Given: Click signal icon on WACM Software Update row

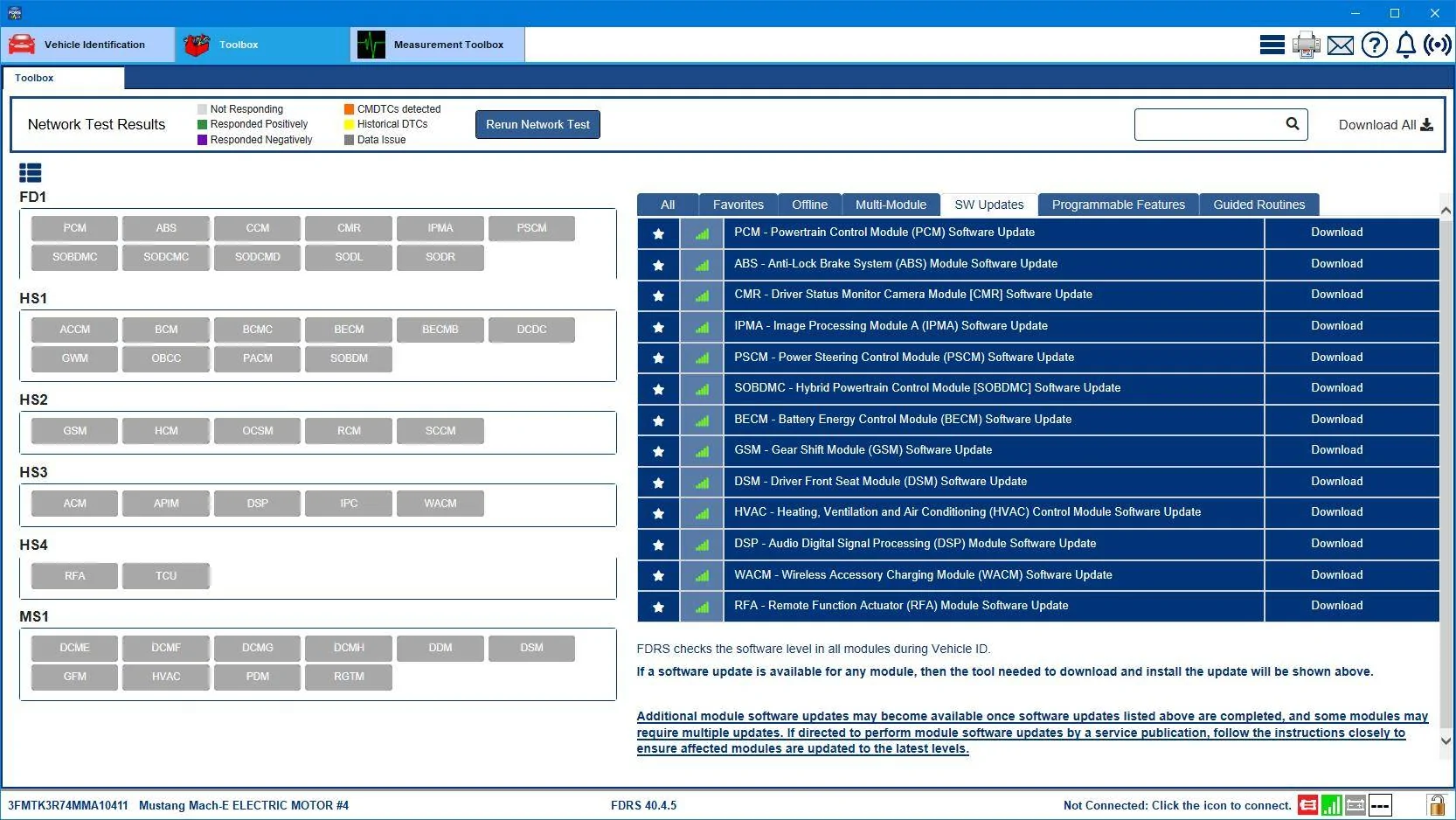Looking at the screenshot, I should 702,576.
